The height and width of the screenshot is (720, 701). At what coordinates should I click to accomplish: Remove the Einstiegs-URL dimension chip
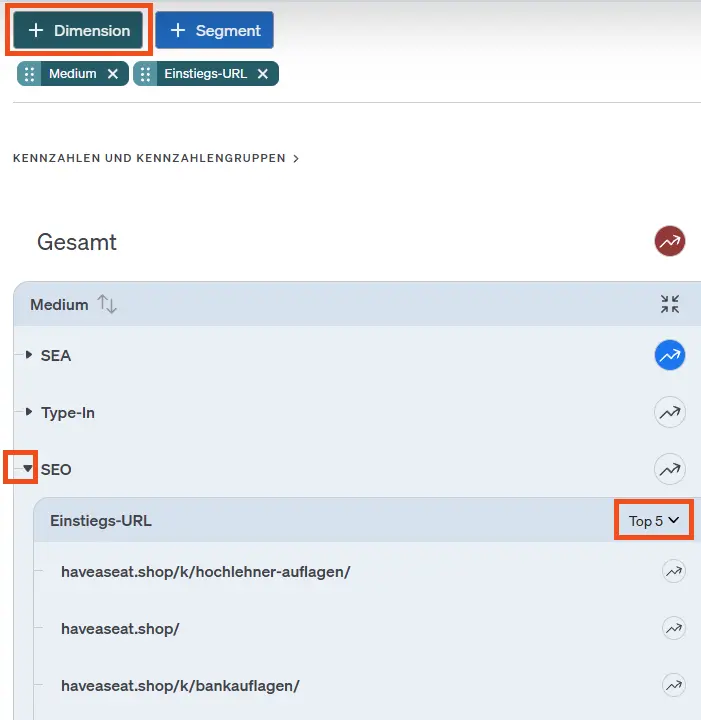click(263, 74)
